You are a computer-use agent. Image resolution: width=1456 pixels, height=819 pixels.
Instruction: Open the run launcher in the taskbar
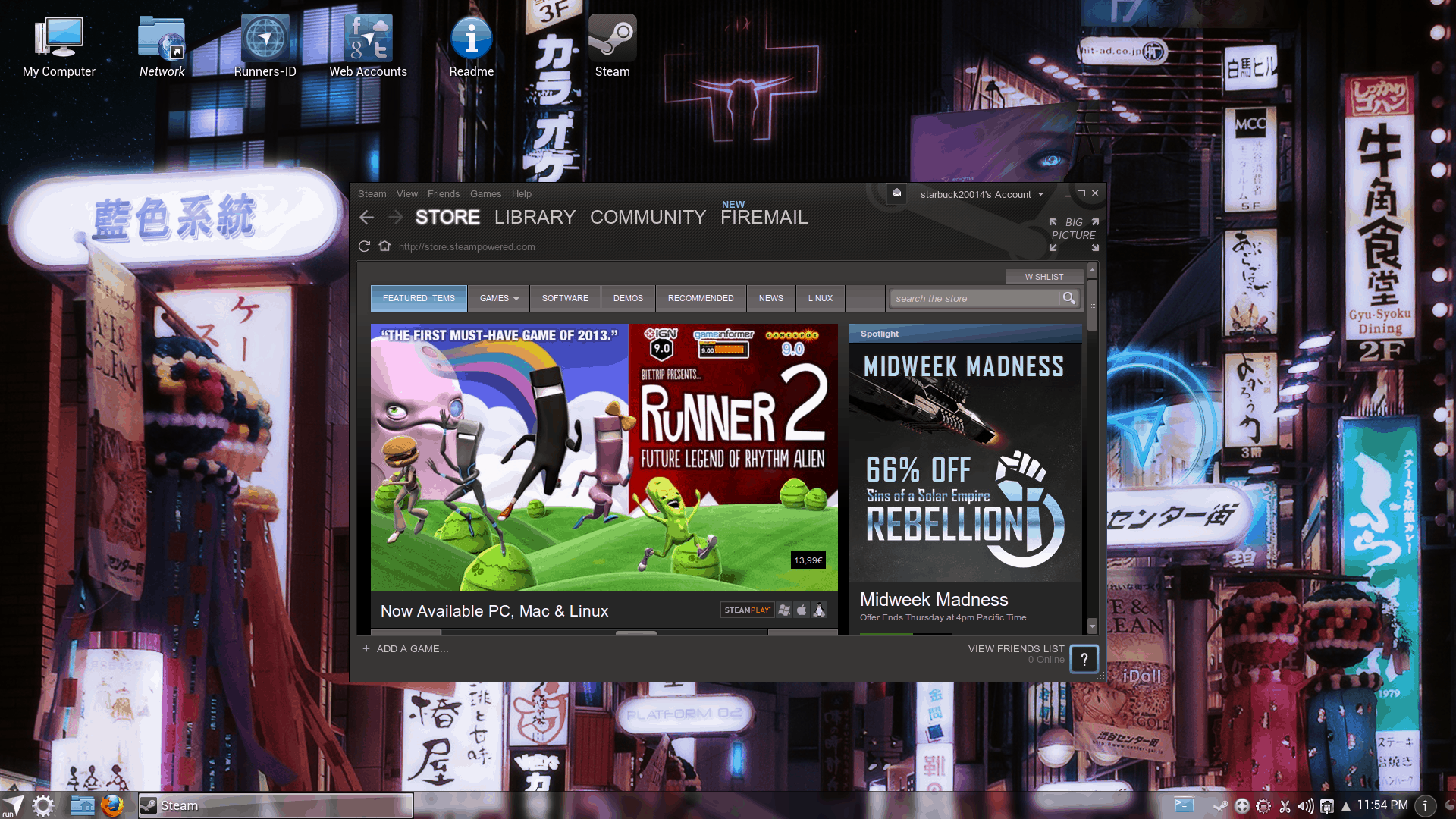pos(13,805)
